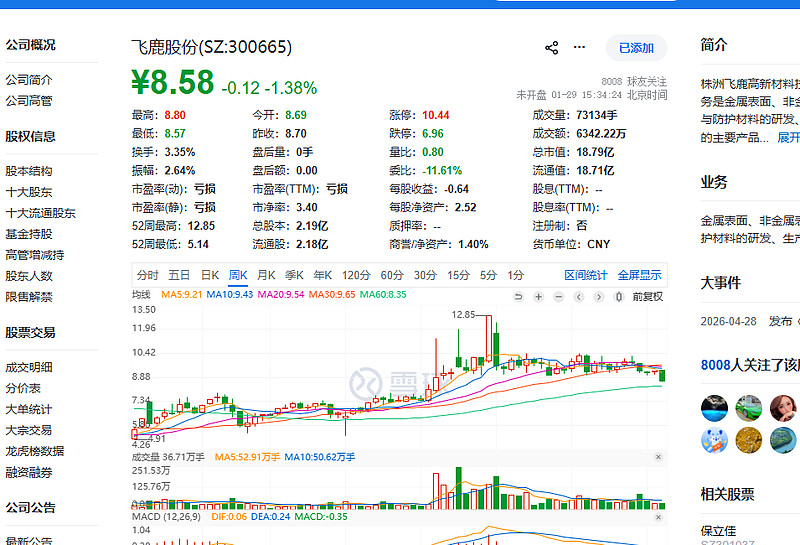Viewport: 800px width, 545px height.
Task: Open the woman portrait follower avatar
Action: [x=783, y=408]
